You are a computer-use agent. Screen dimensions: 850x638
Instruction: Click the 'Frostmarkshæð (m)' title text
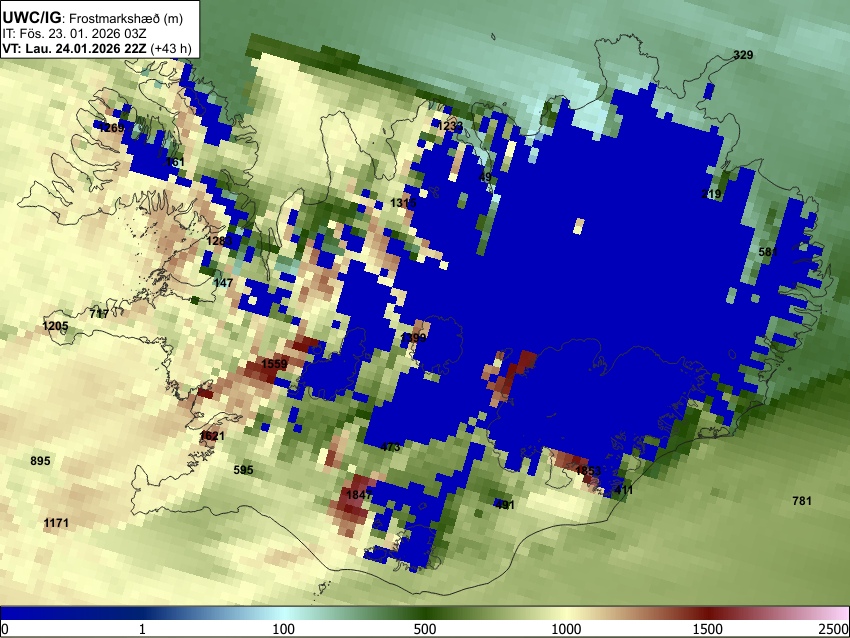click(x=126, y=18)
